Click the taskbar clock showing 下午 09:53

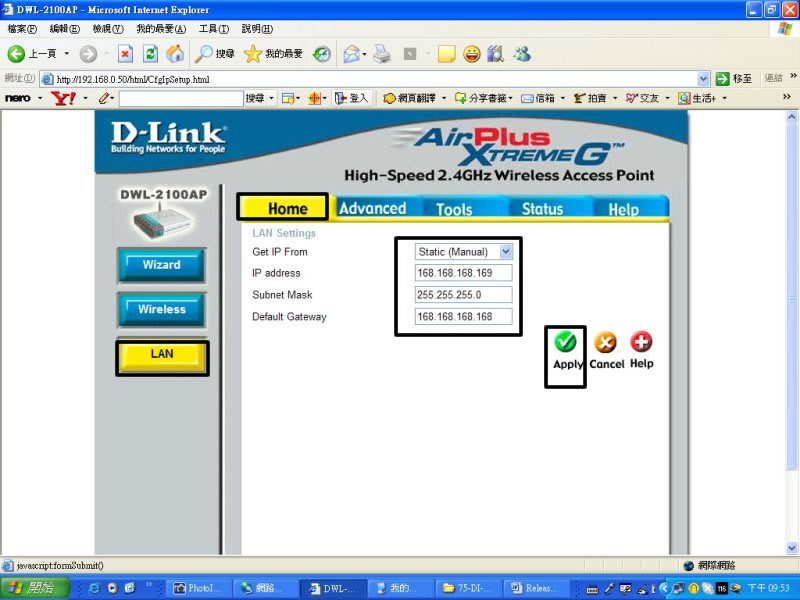click(x=768, y=588)
